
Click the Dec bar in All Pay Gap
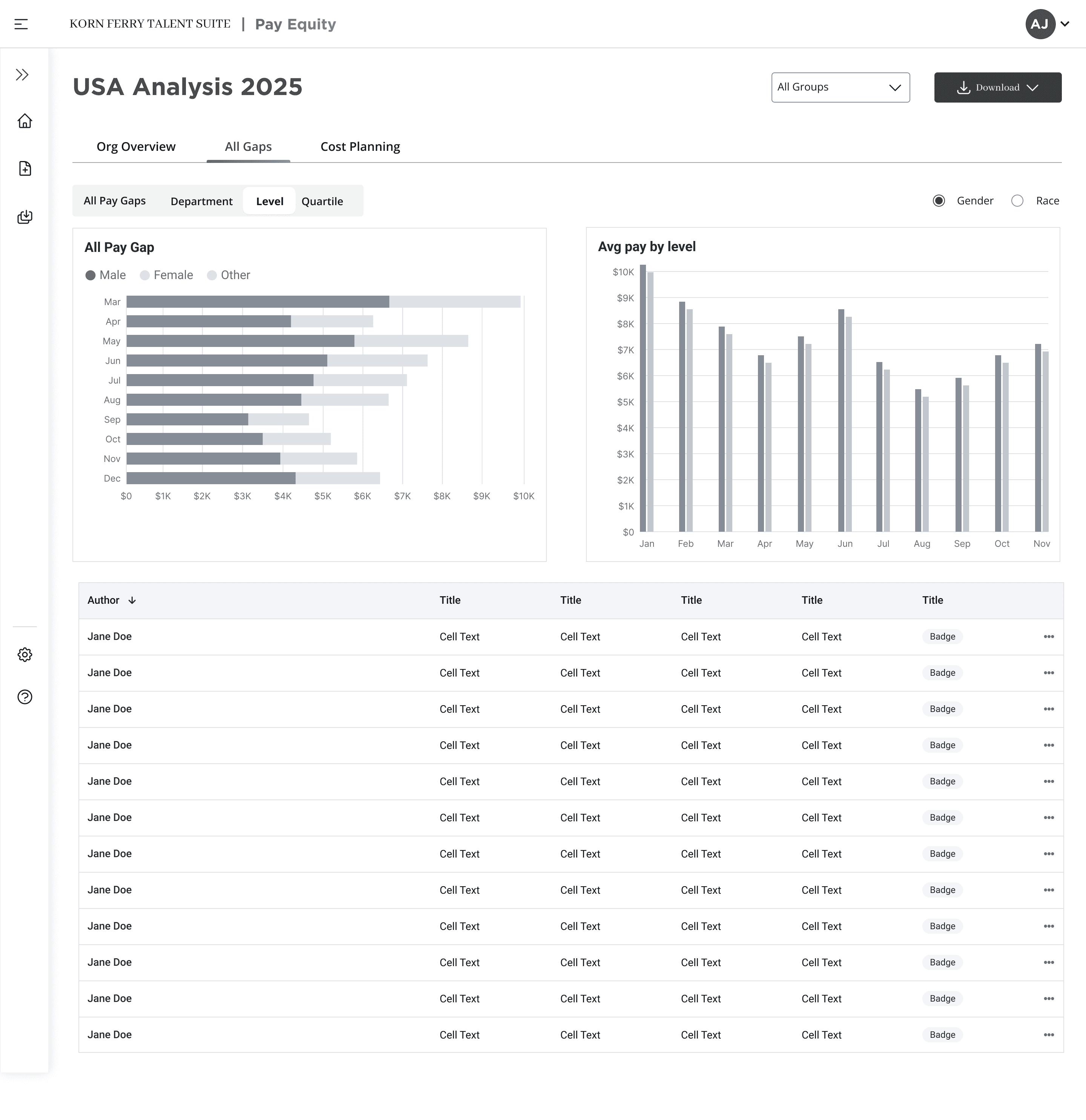click(253, 478)
